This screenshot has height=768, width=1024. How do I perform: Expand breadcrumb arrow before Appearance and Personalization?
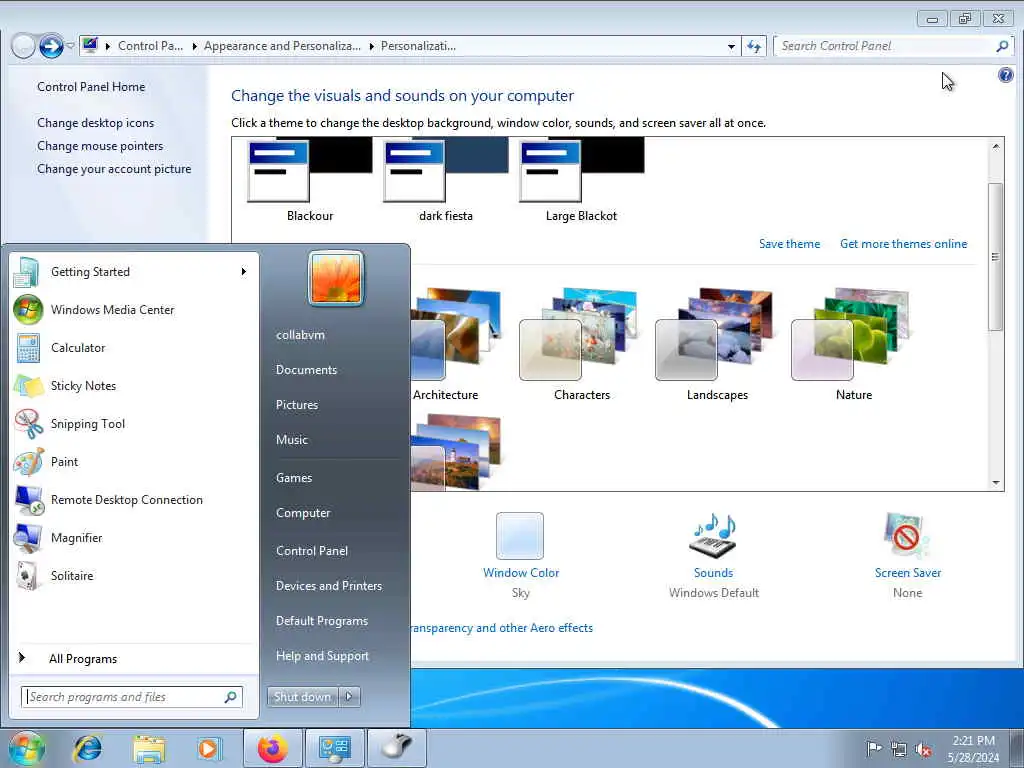(x=195, y=46)
